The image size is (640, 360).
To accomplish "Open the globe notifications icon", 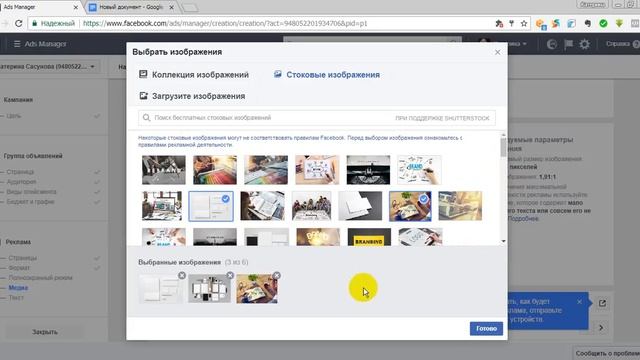I will (x=552, y=44).
